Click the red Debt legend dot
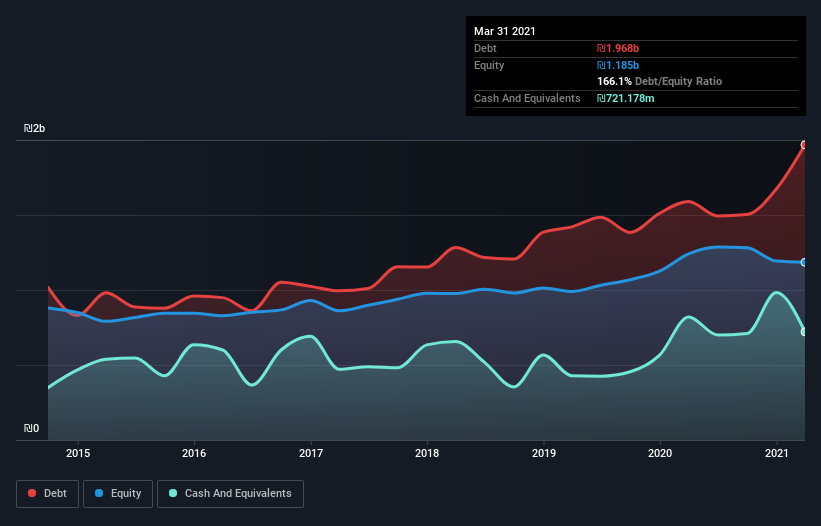This screenshot has width=821, height=526. [32, 493]
